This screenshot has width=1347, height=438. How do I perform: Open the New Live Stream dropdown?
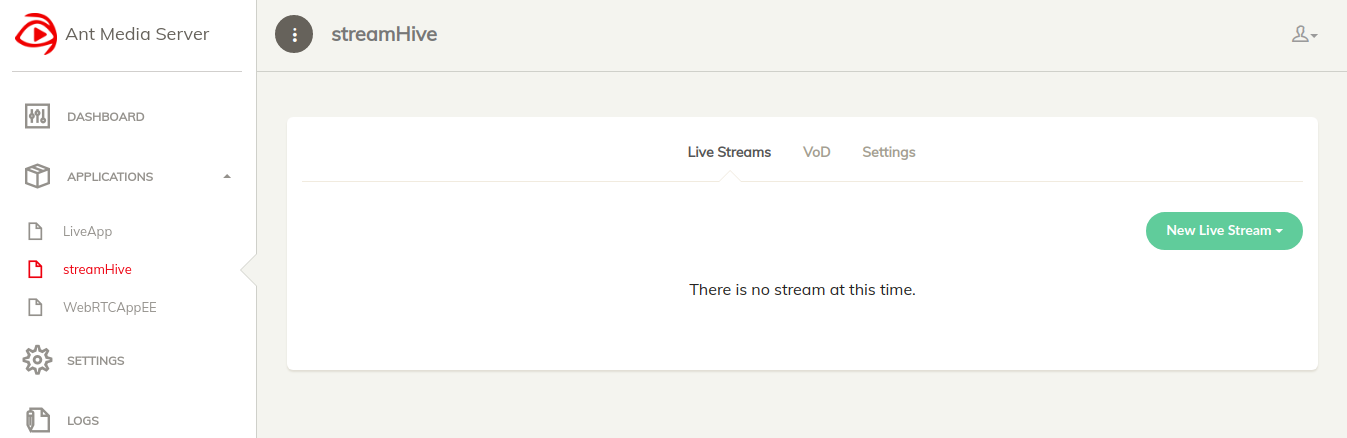pyautogui.click(x=1224, y=231)
